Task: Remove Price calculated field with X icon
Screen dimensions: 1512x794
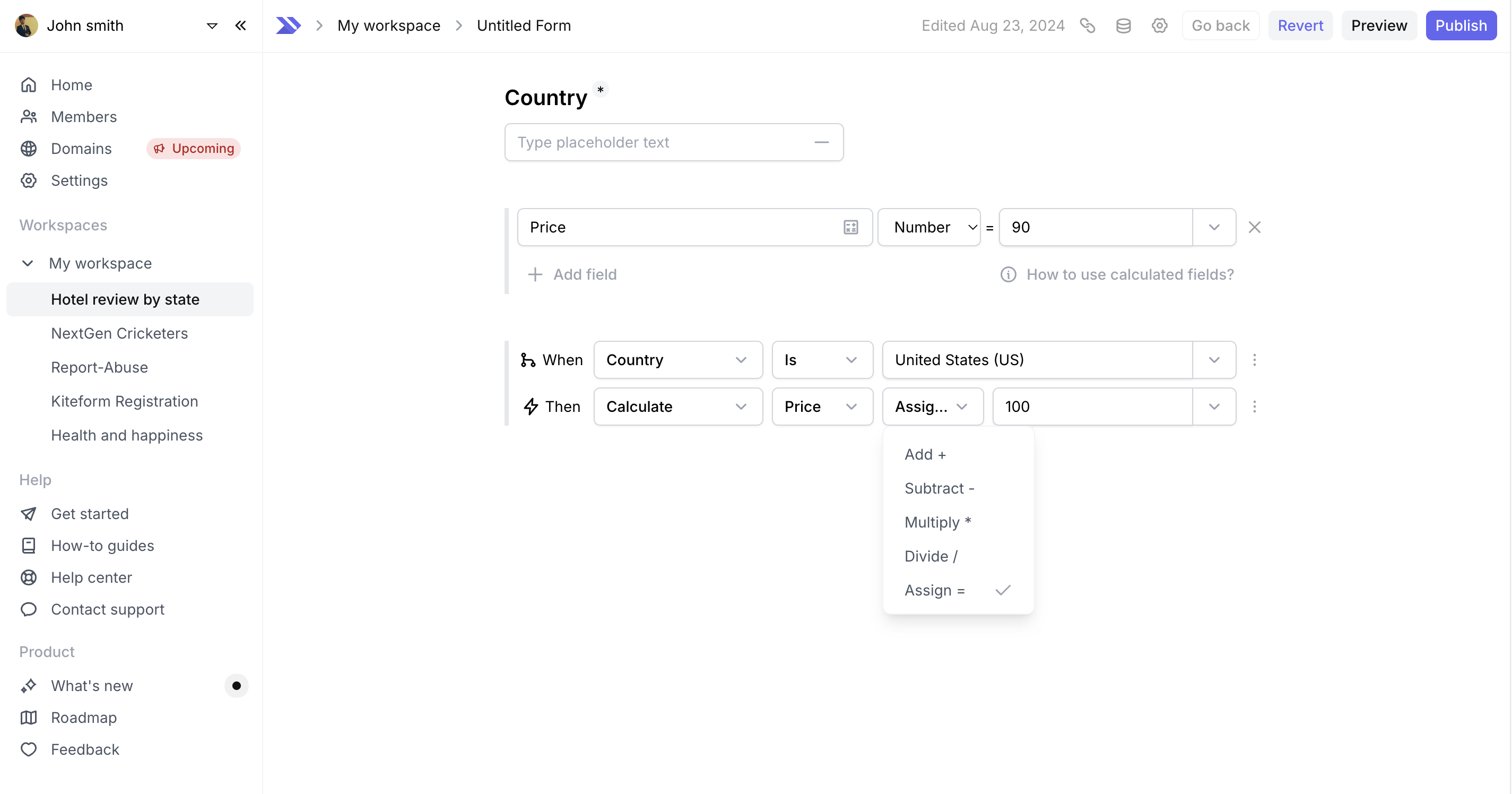Action: click(1254, 227)
